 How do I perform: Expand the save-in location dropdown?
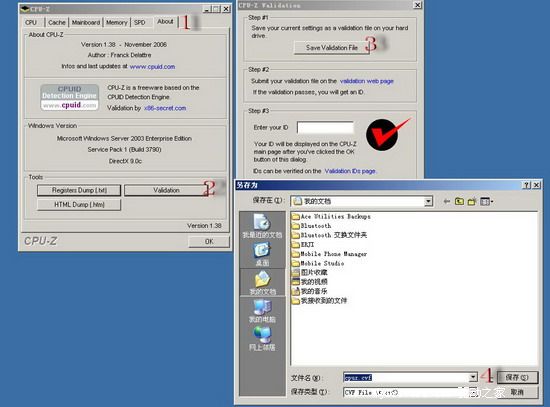click(x=428, y=201)
